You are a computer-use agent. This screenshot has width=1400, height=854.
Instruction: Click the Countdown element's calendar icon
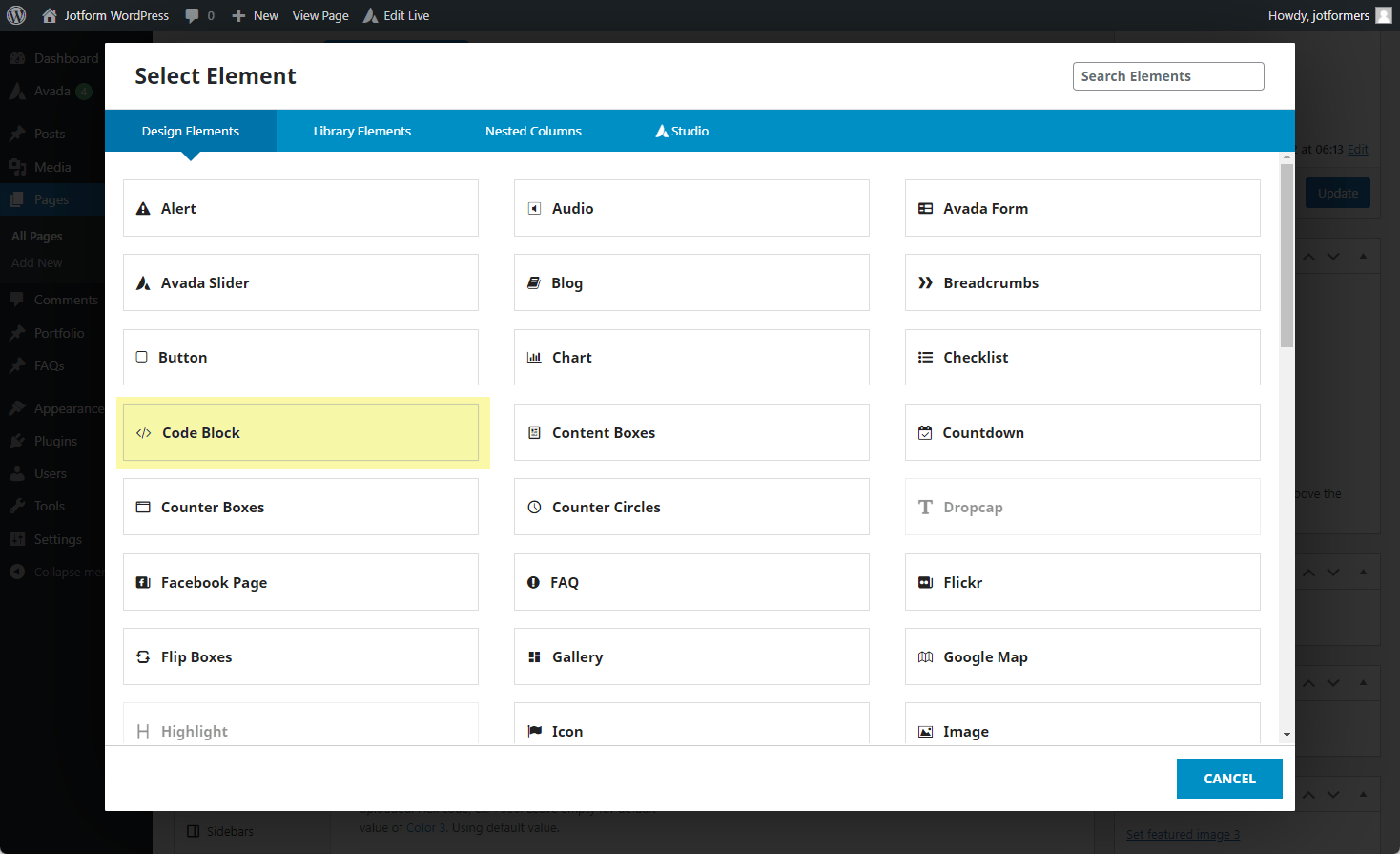pyautogui.click(x=925, y=433)
